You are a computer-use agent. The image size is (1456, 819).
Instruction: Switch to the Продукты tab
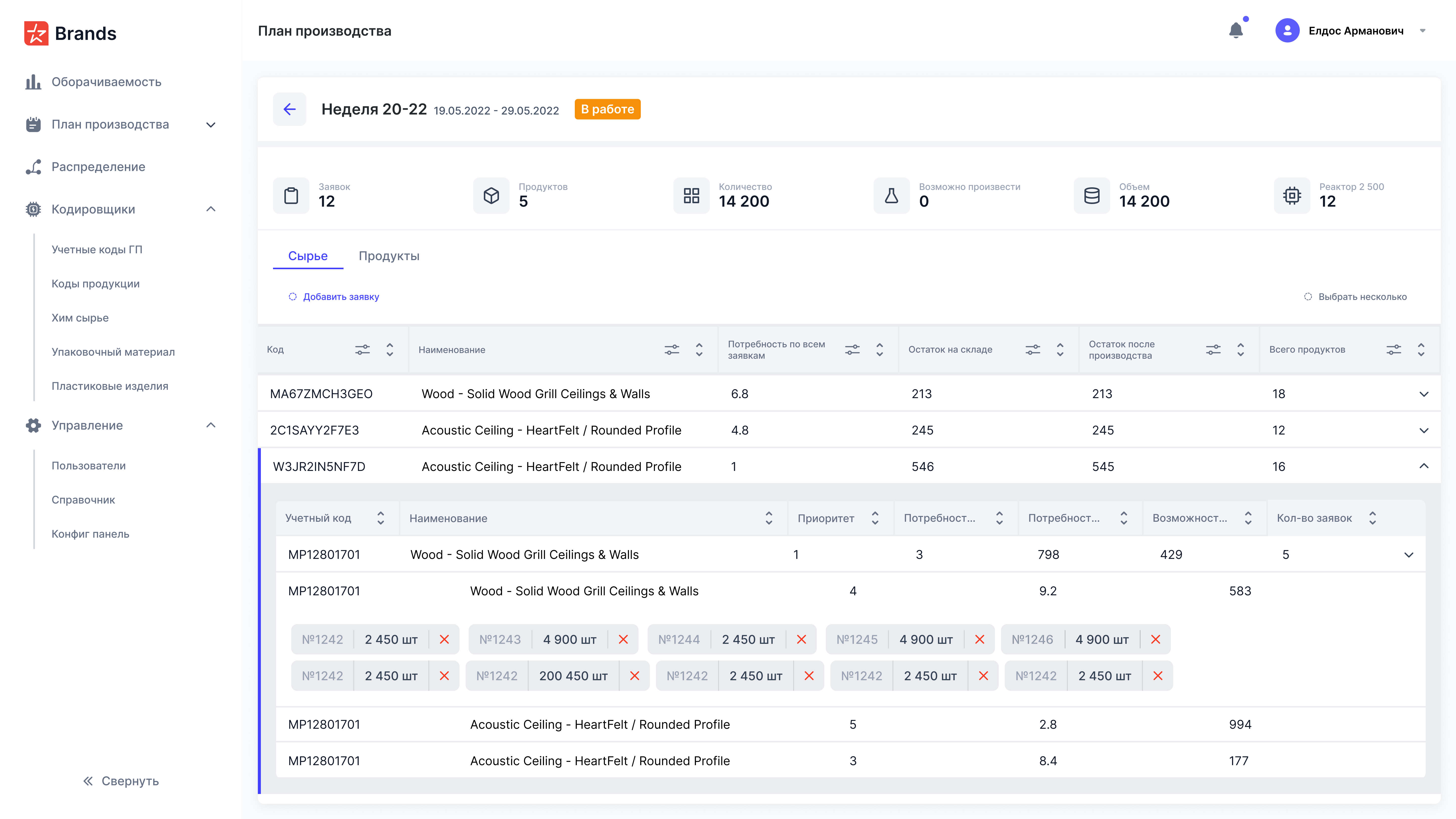pyautogui.click(x=389, y=256)
